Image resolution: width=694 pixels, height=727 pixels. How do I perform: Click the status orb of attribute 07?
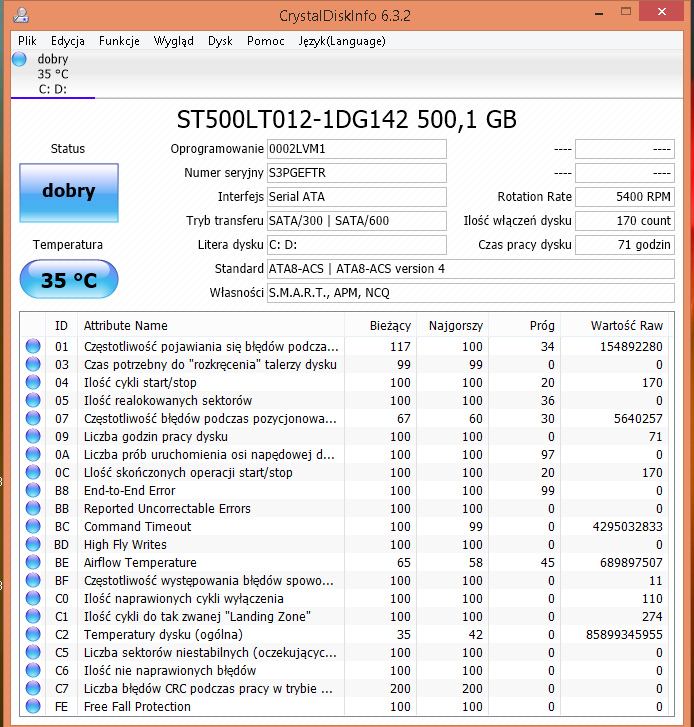click(x=33, y=418)
